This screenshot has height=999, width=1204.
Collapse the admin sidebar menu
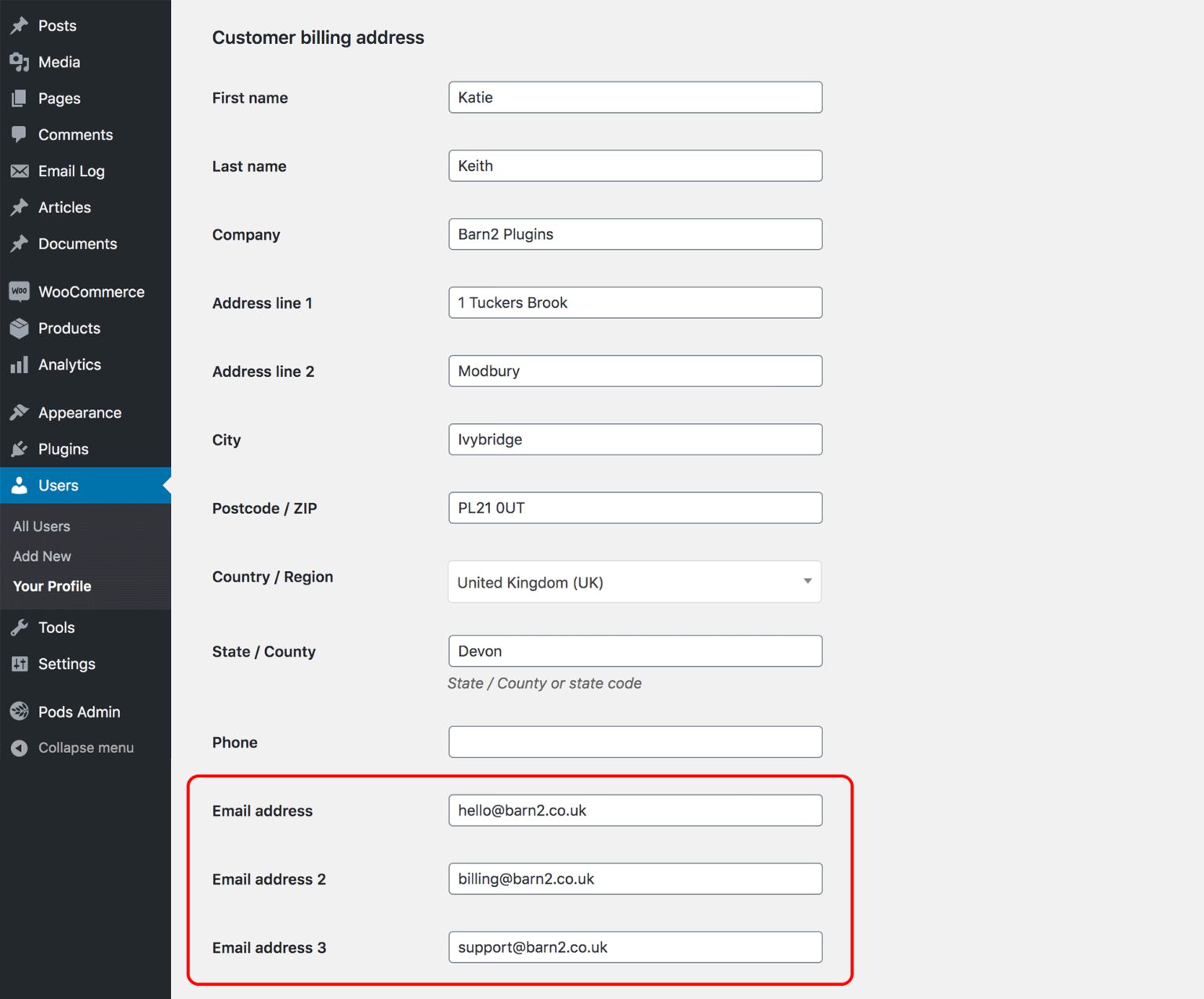[85, 747]
